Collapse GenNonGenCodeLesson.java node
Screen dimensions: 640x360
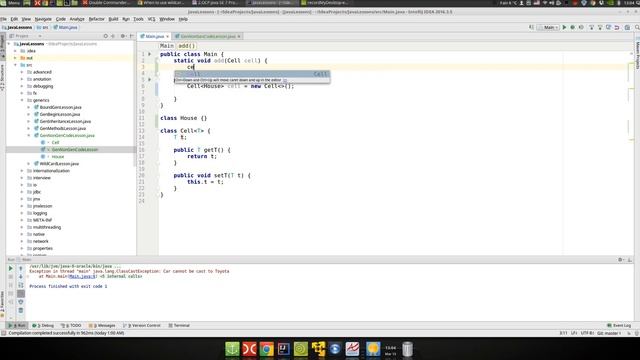(x=29, y=135)
